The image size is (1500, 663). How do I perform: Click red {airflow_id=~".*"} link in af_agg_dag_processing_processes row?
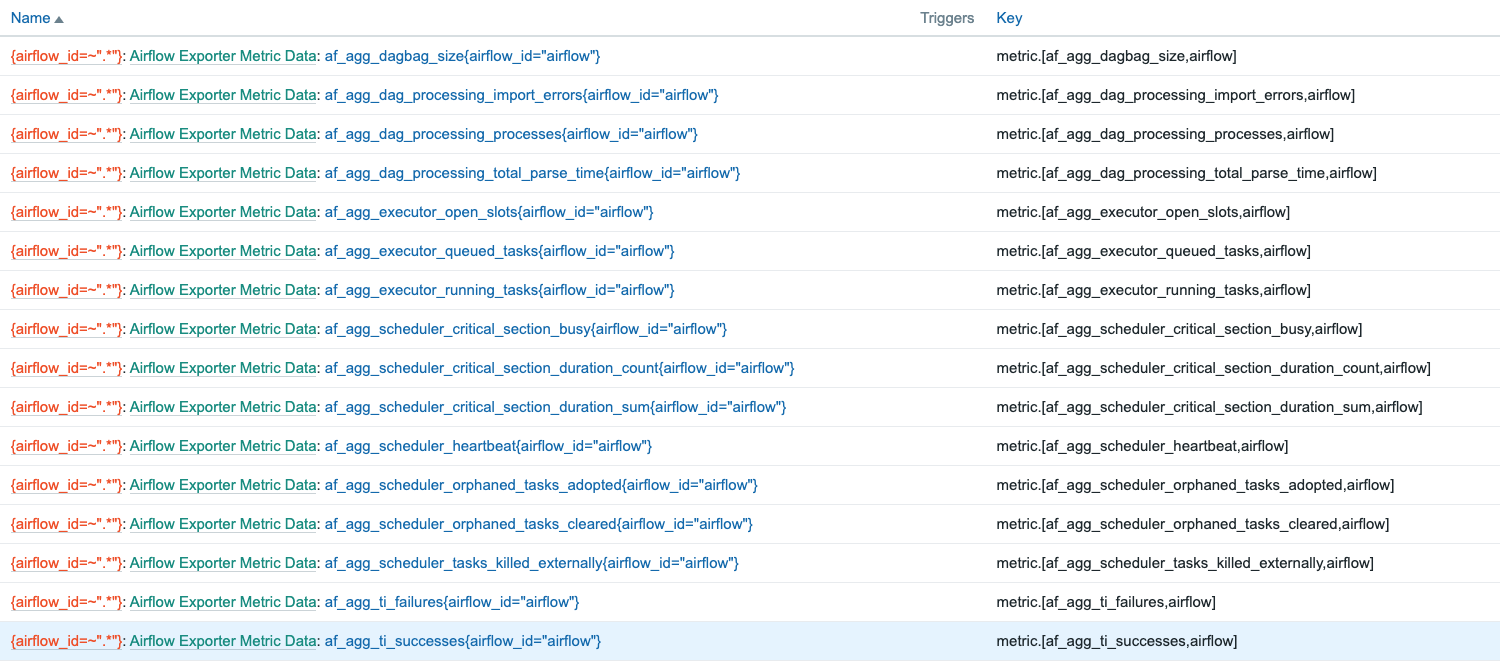[x=66, y=134]
